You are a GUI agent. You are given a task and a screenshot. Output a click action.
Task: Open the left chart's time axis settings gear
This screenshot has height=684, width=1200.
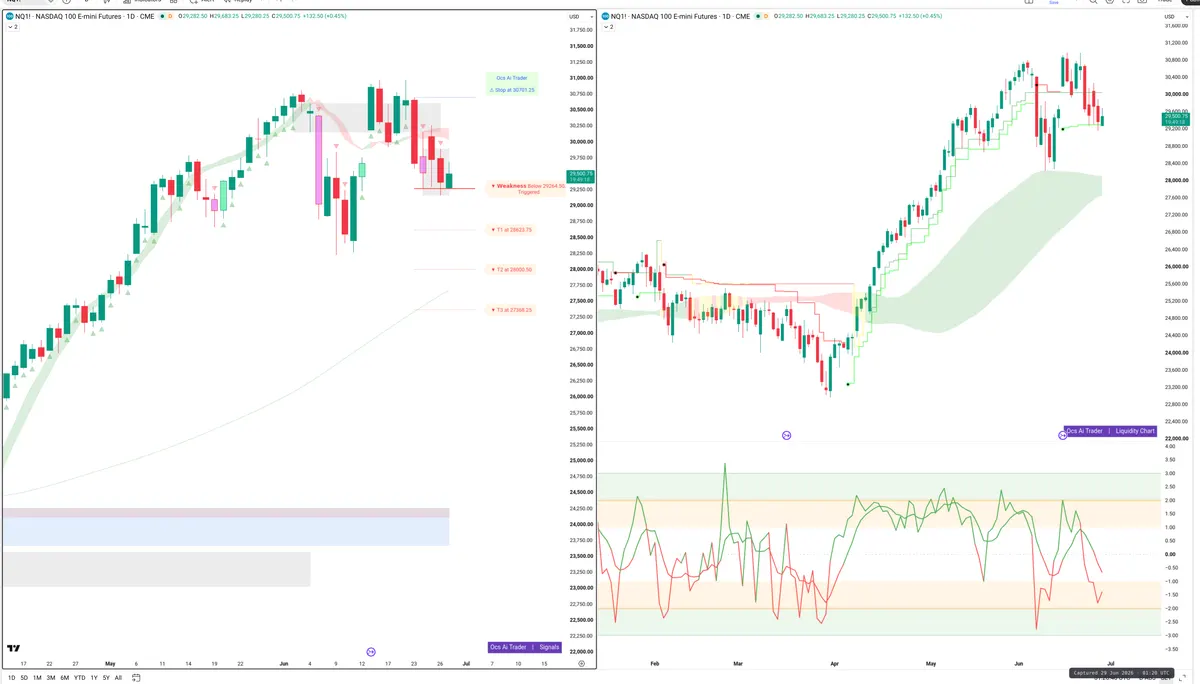click(581, 663)
